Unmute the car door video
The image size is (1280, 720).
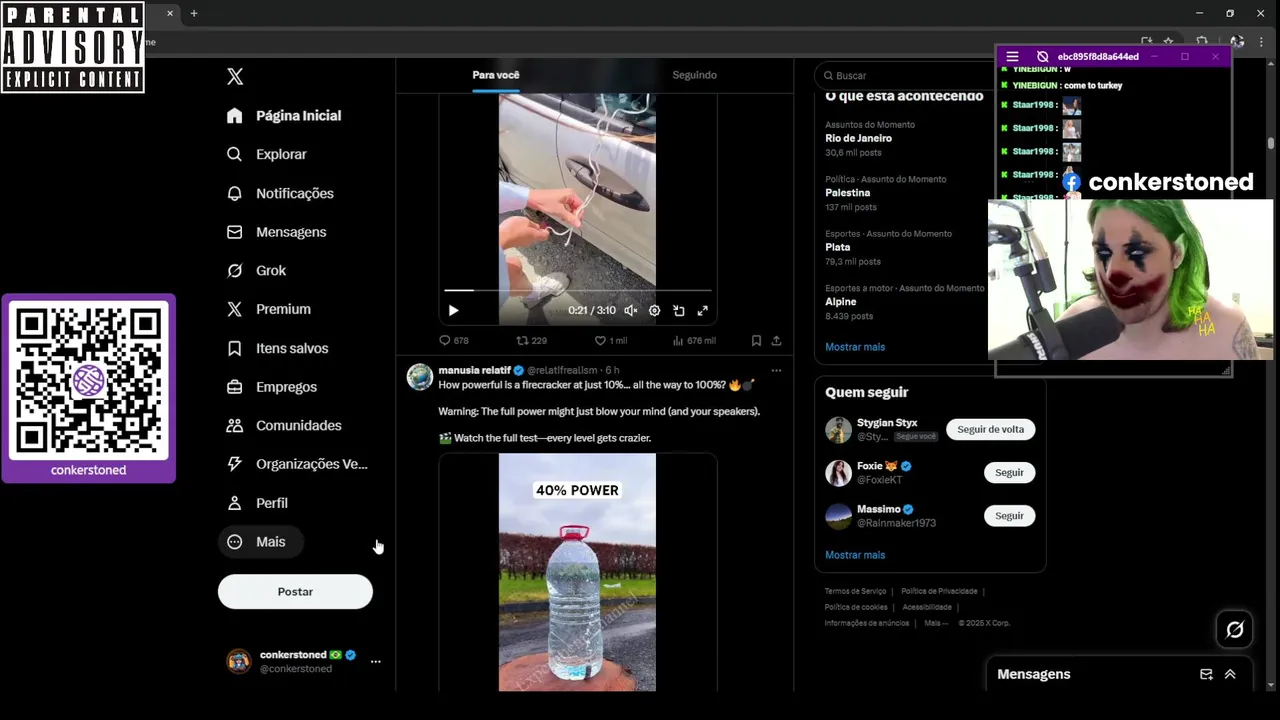pyautogui.click(x=631, y=311)
